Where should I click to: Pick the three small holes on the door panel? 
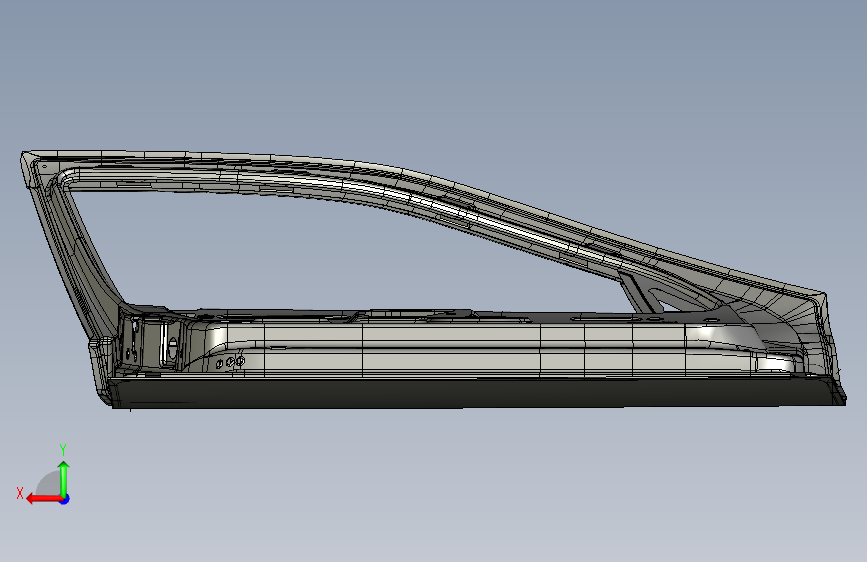tap(229, 362)
